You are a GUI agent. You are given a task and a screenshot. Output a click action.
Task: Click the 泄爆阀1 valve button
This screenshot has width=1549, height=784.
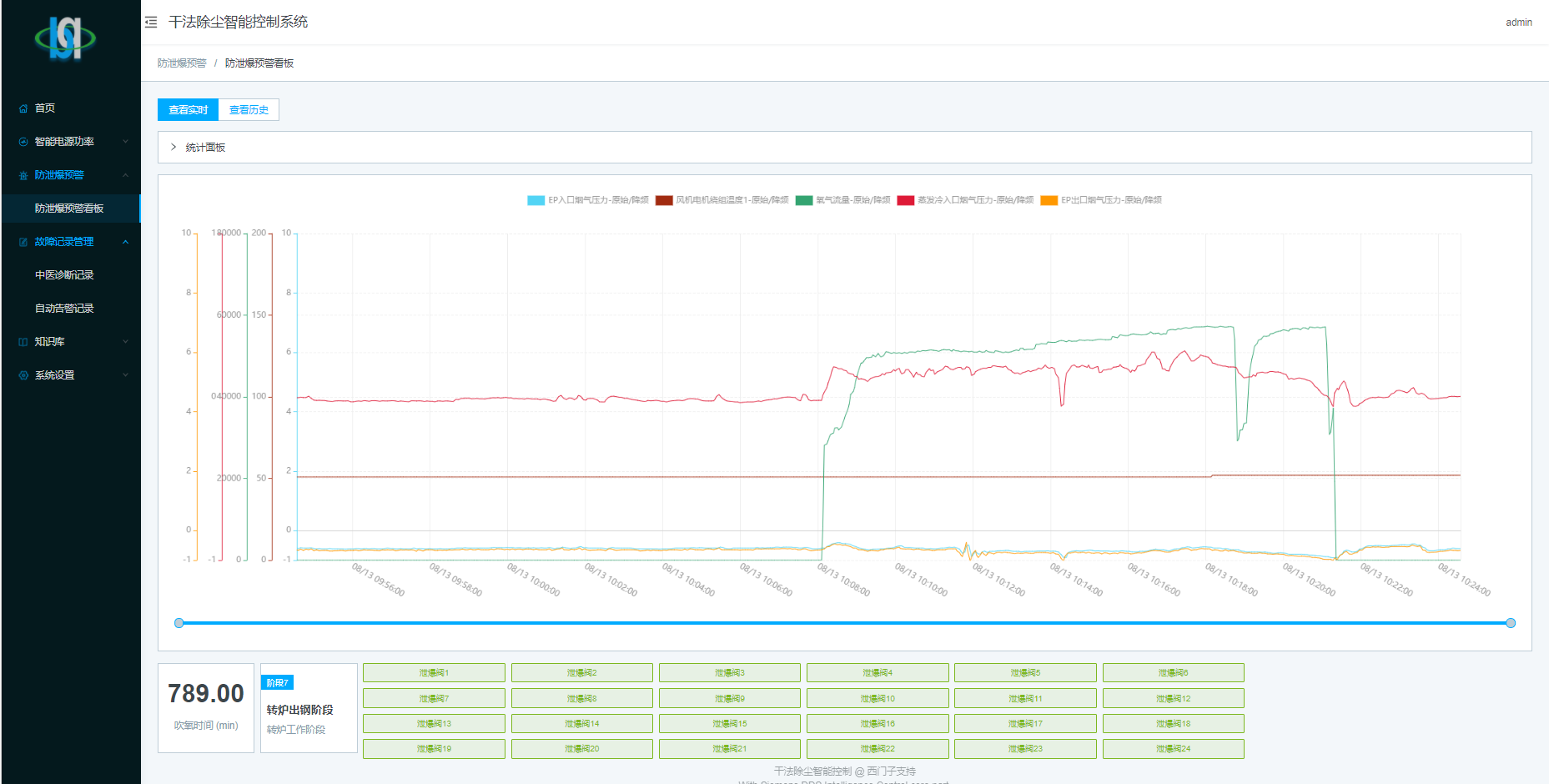(x=434, y=673)
